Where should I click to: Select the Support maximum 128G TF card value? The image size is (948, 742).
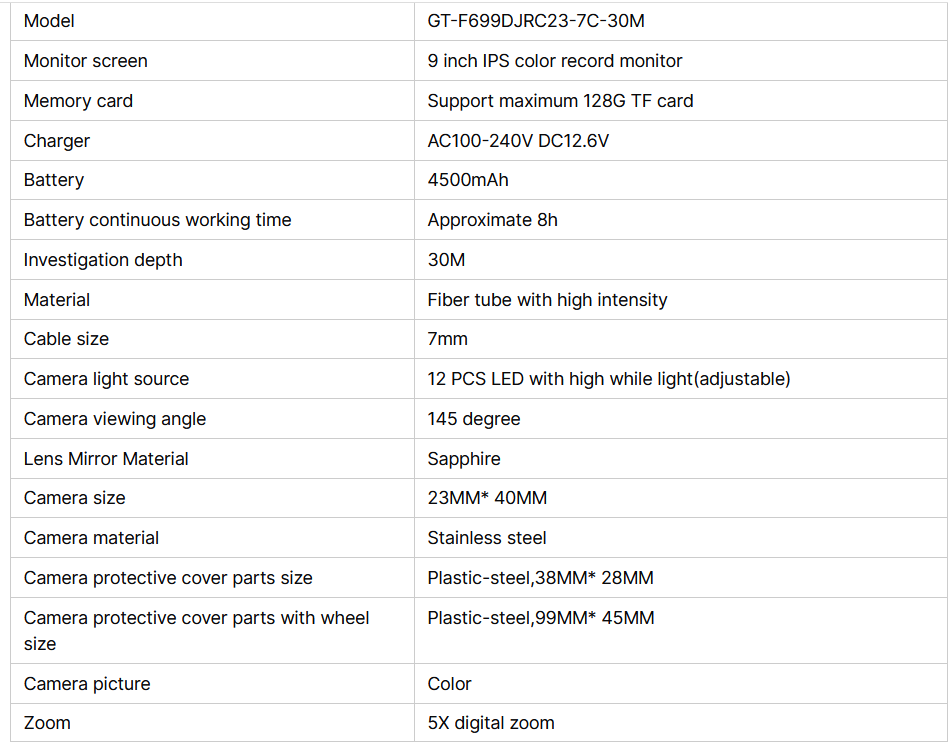[x=560, y=101]
